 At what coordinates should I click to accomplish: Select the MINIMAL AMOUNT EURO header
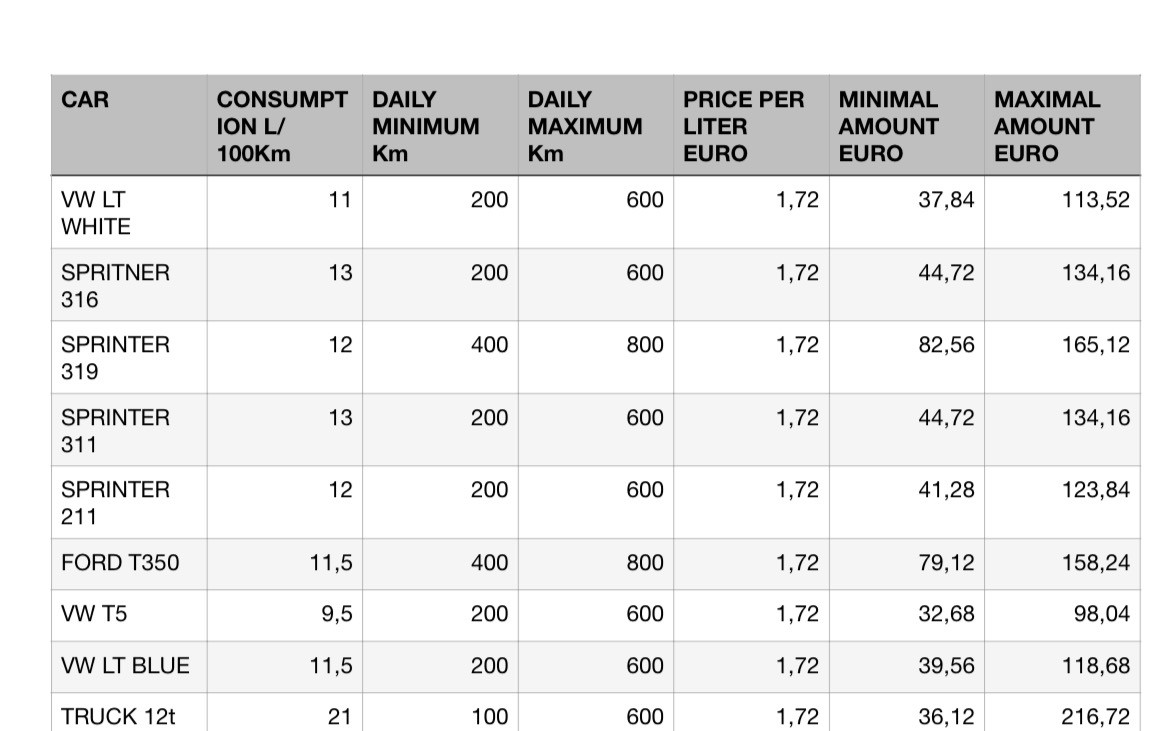[x=907, y=125]
